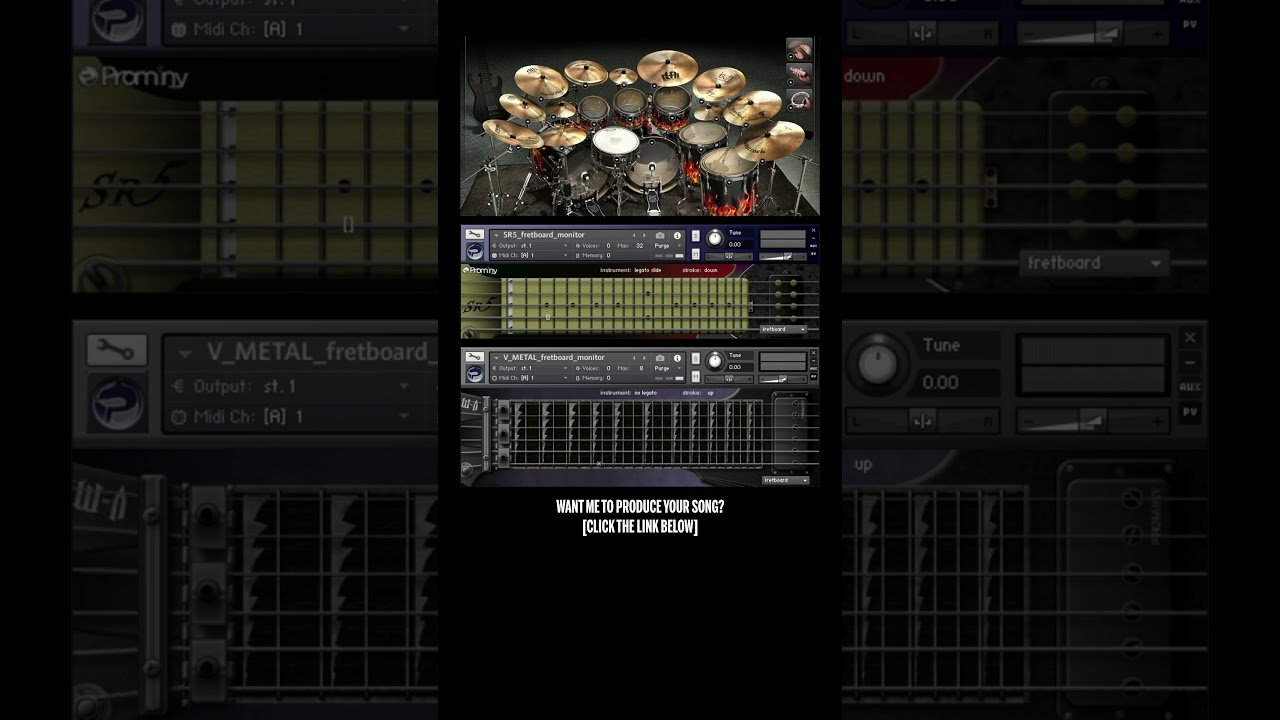Show info for SR5_fretboard_monitor

677,236
